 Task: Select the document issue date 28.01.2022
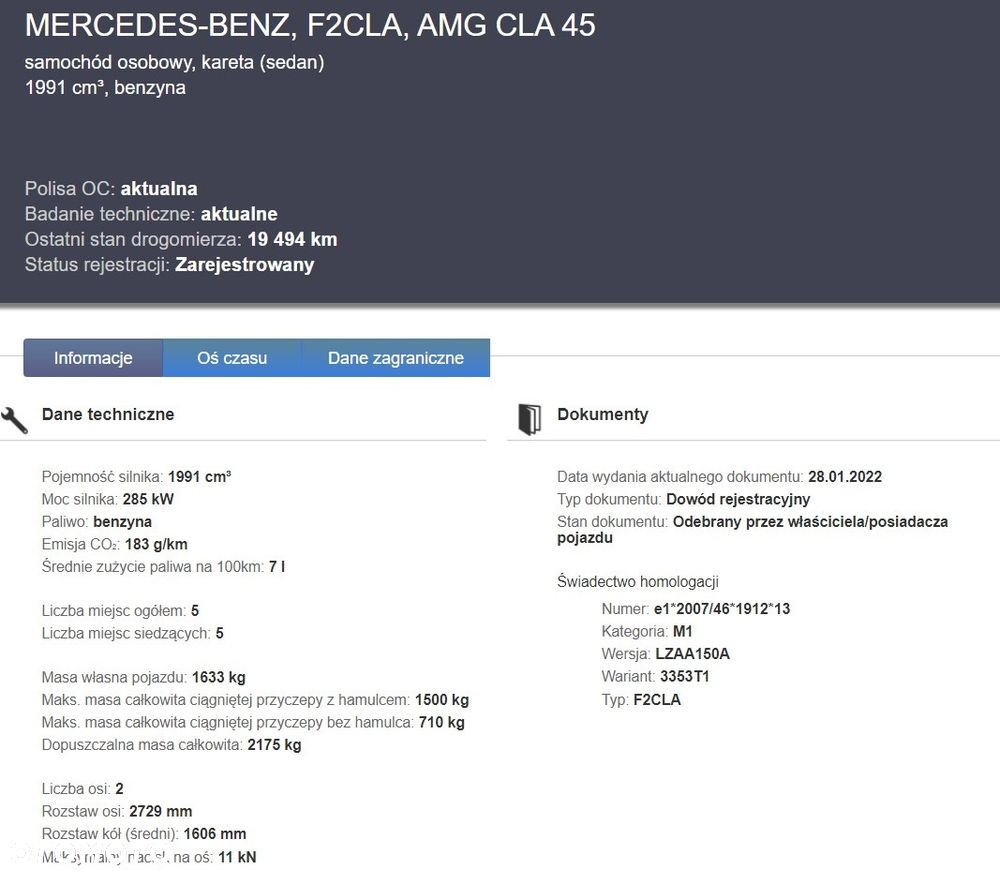845,477
